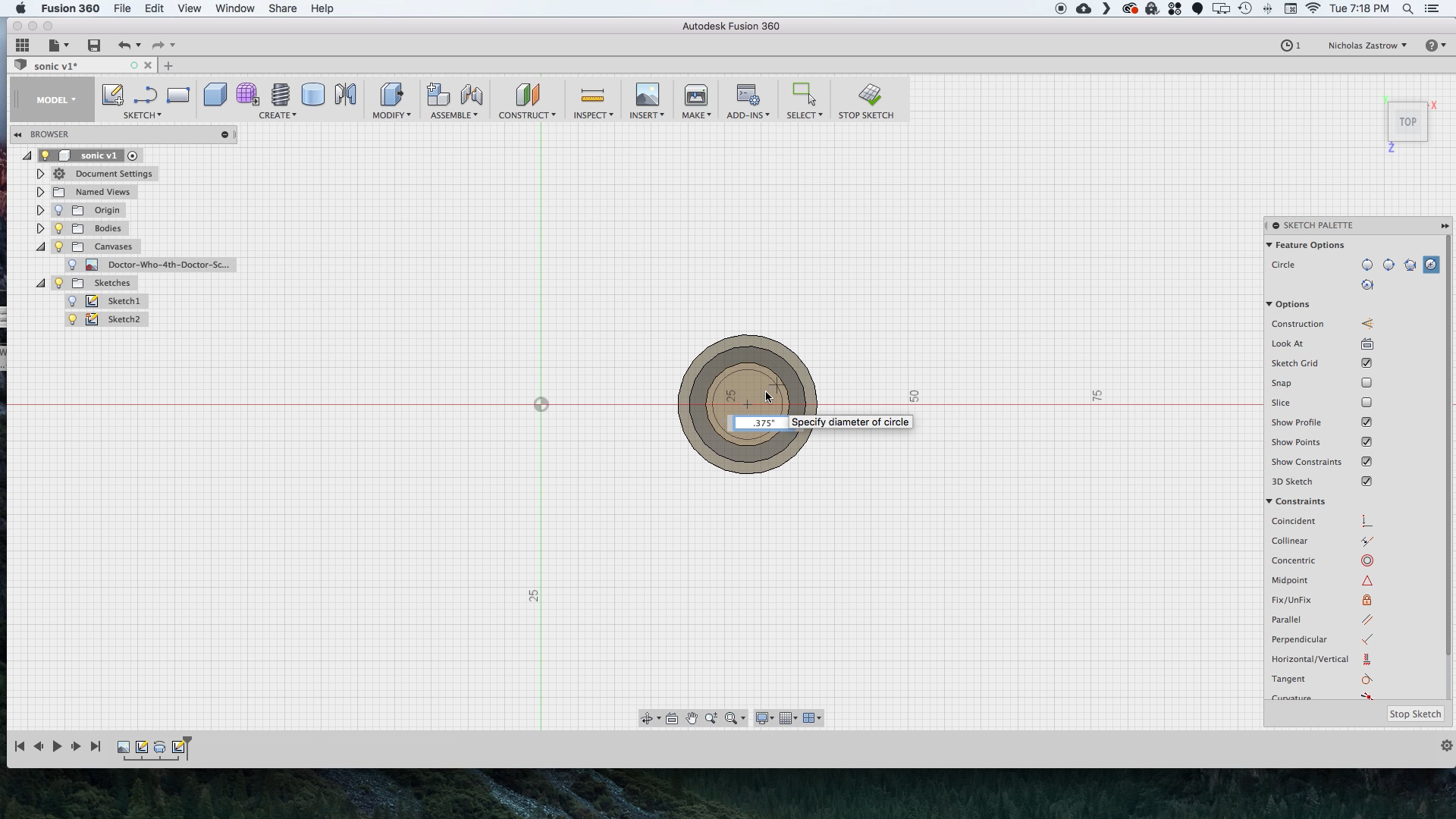
Task: Collapse the Canvases folder node
Action: [x=40, y=246]
